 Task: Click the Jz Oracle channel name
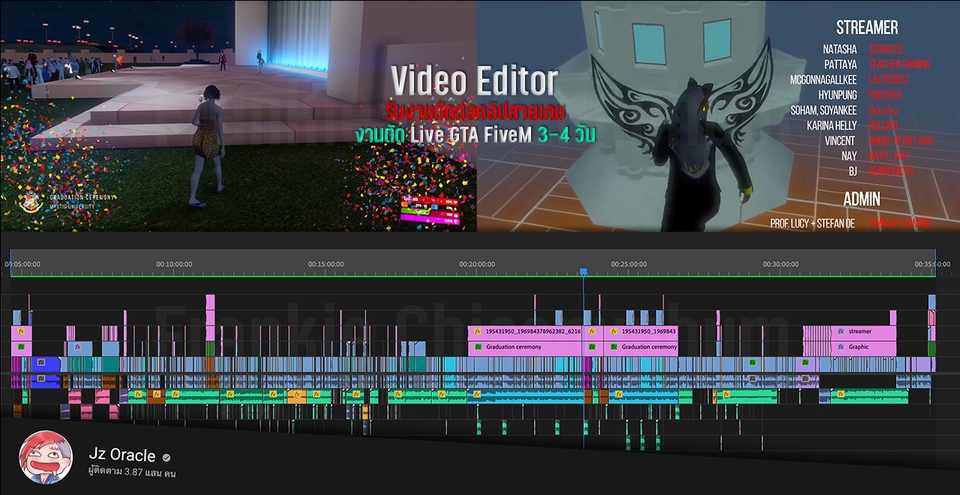pyautogui.click(x=121, y=456)
